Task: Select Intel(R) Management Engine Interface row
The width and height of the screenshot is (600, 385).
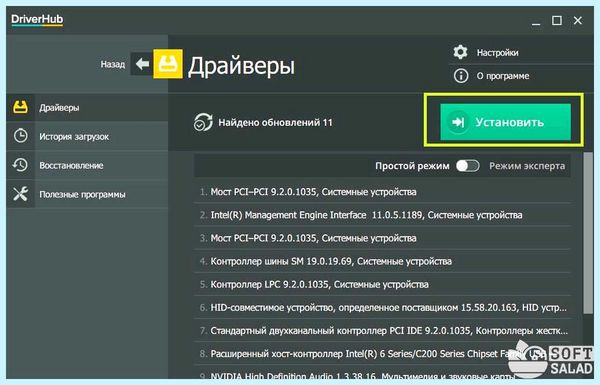Action: (x=382, y=215)
